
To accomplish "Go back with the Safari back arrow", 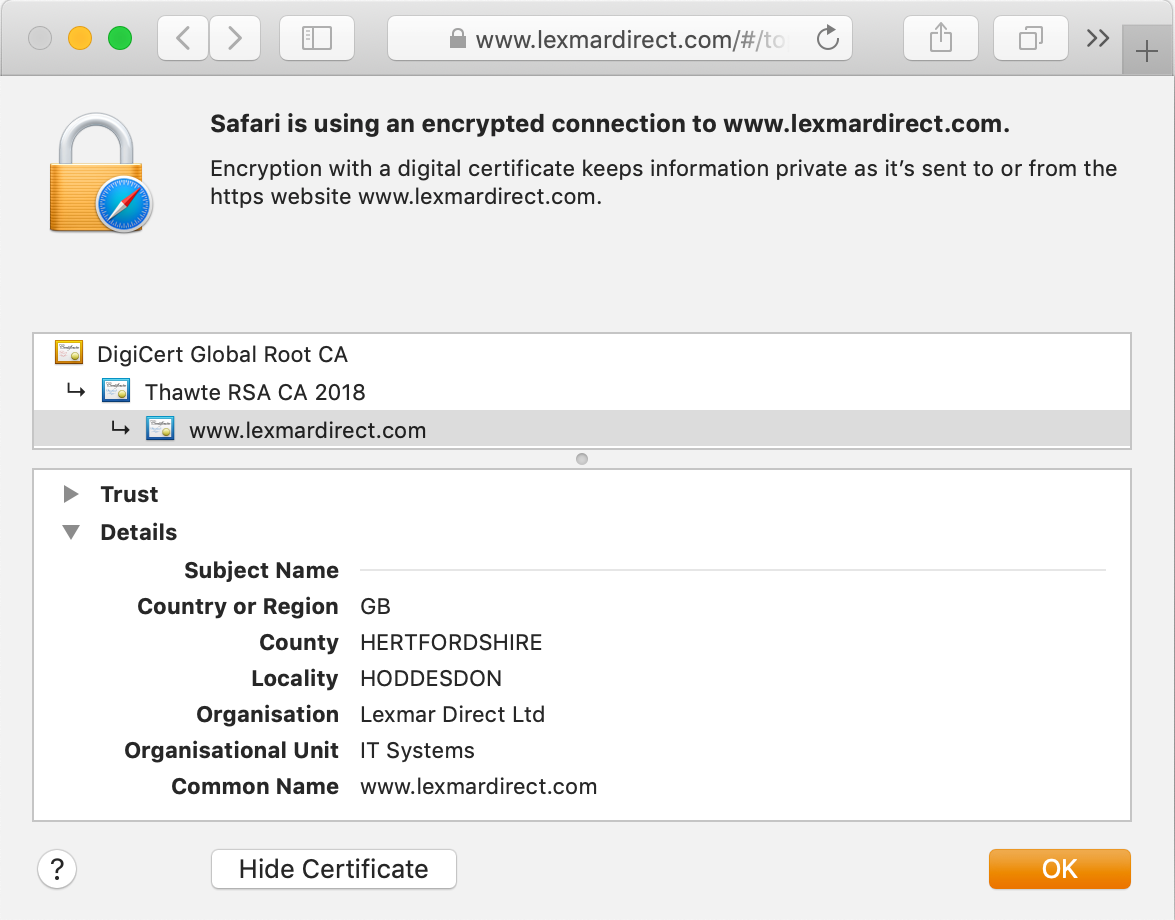I will (x=183, y=38).
